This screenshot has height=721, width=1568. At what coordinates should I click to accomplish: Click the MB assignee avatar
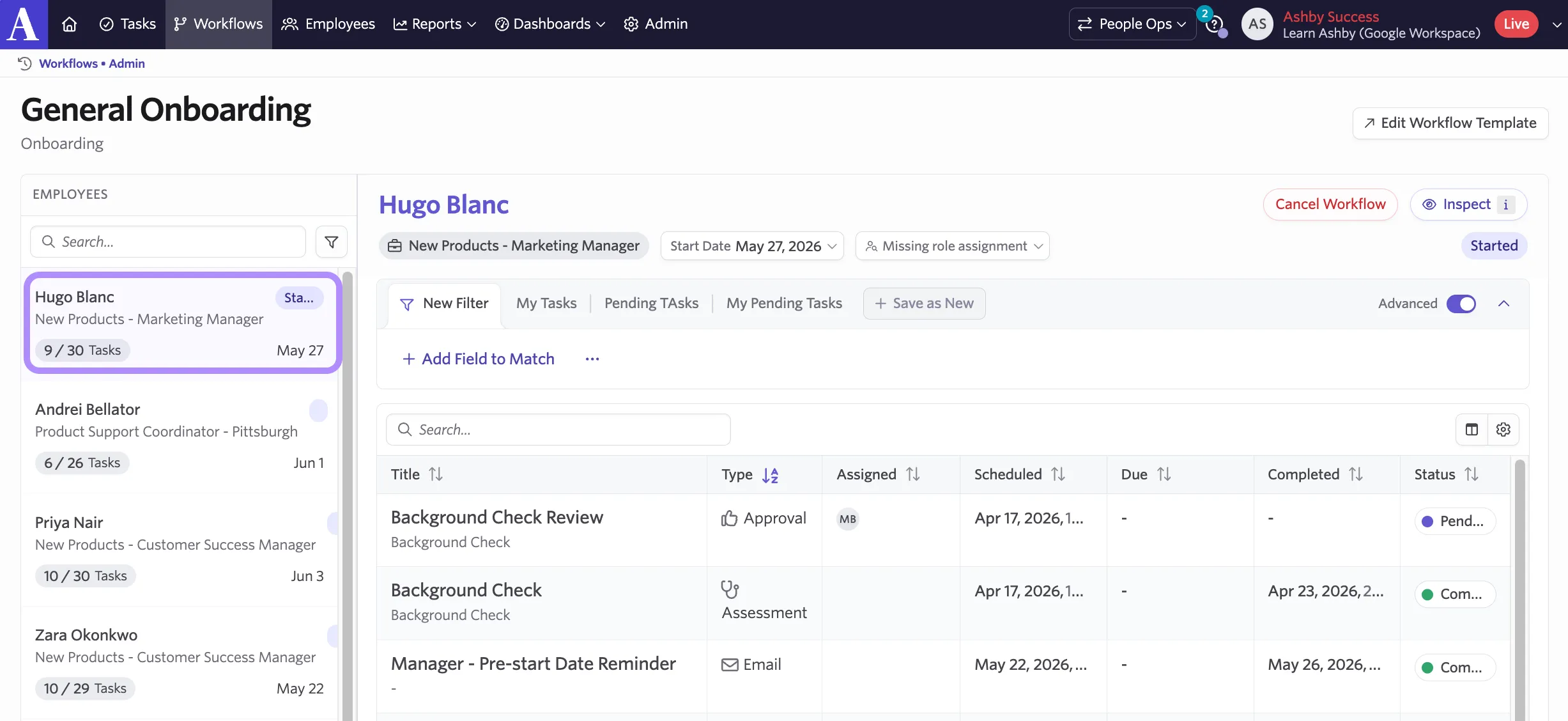pyautogui.click(x=848, y=519)
